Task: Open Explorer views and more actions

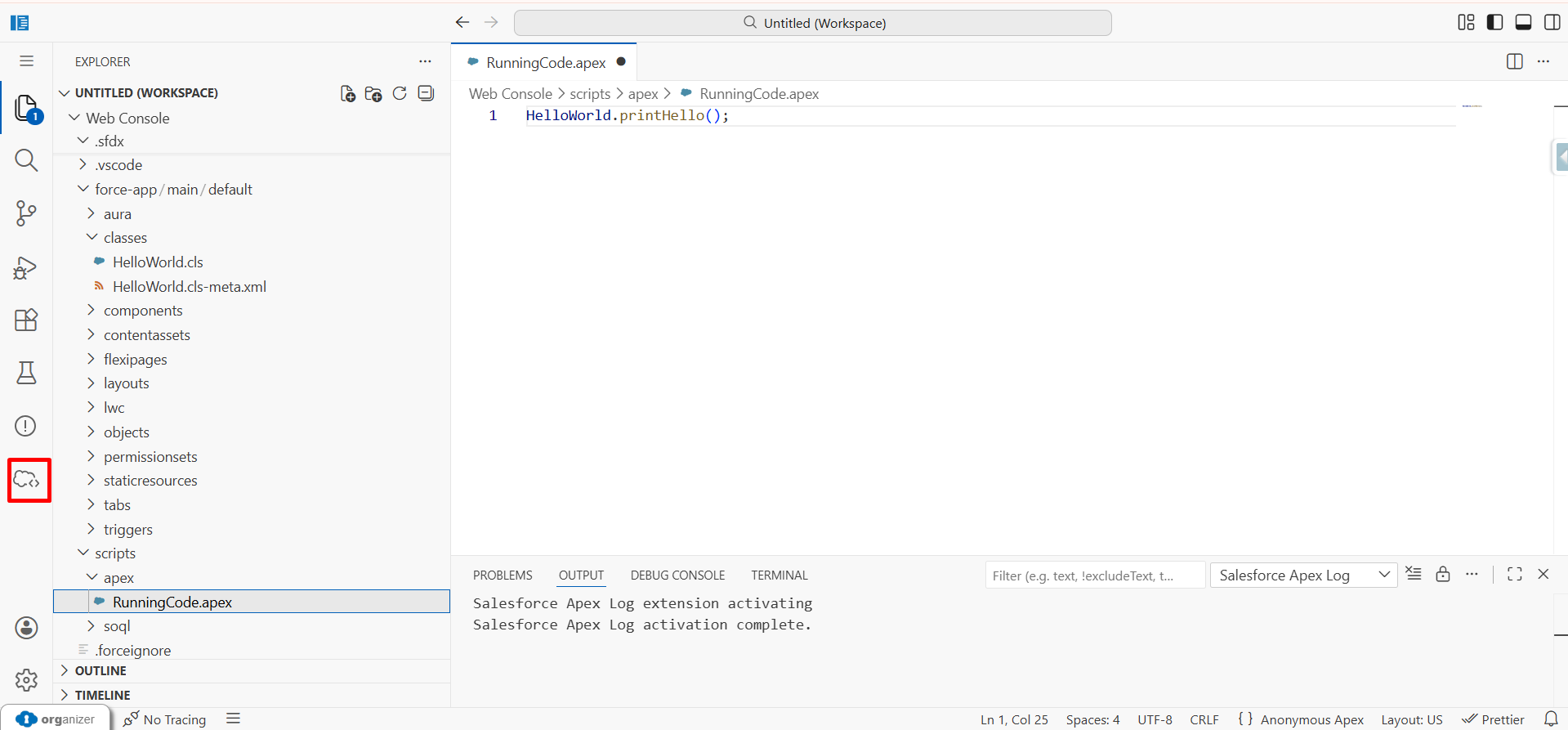Action: click(425, 61)
